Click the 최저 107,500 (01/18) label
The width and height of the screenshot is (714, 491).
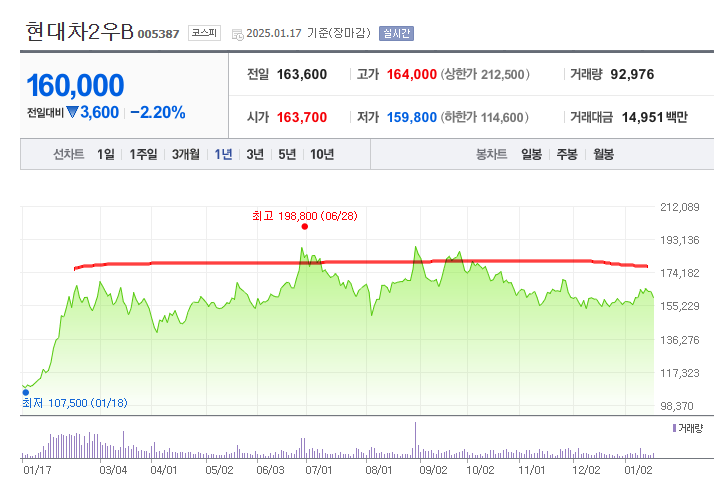[x=75, y=403]
